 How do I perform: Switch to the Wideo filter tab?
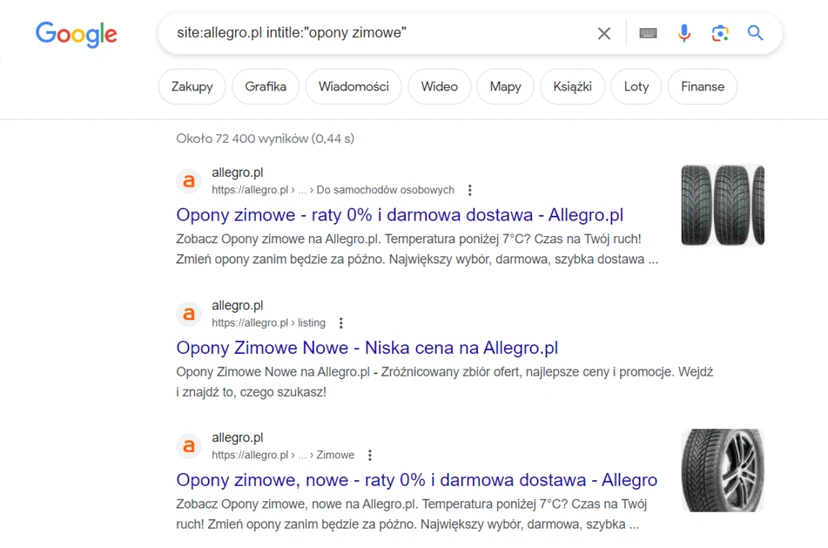[x=439, y=87]
